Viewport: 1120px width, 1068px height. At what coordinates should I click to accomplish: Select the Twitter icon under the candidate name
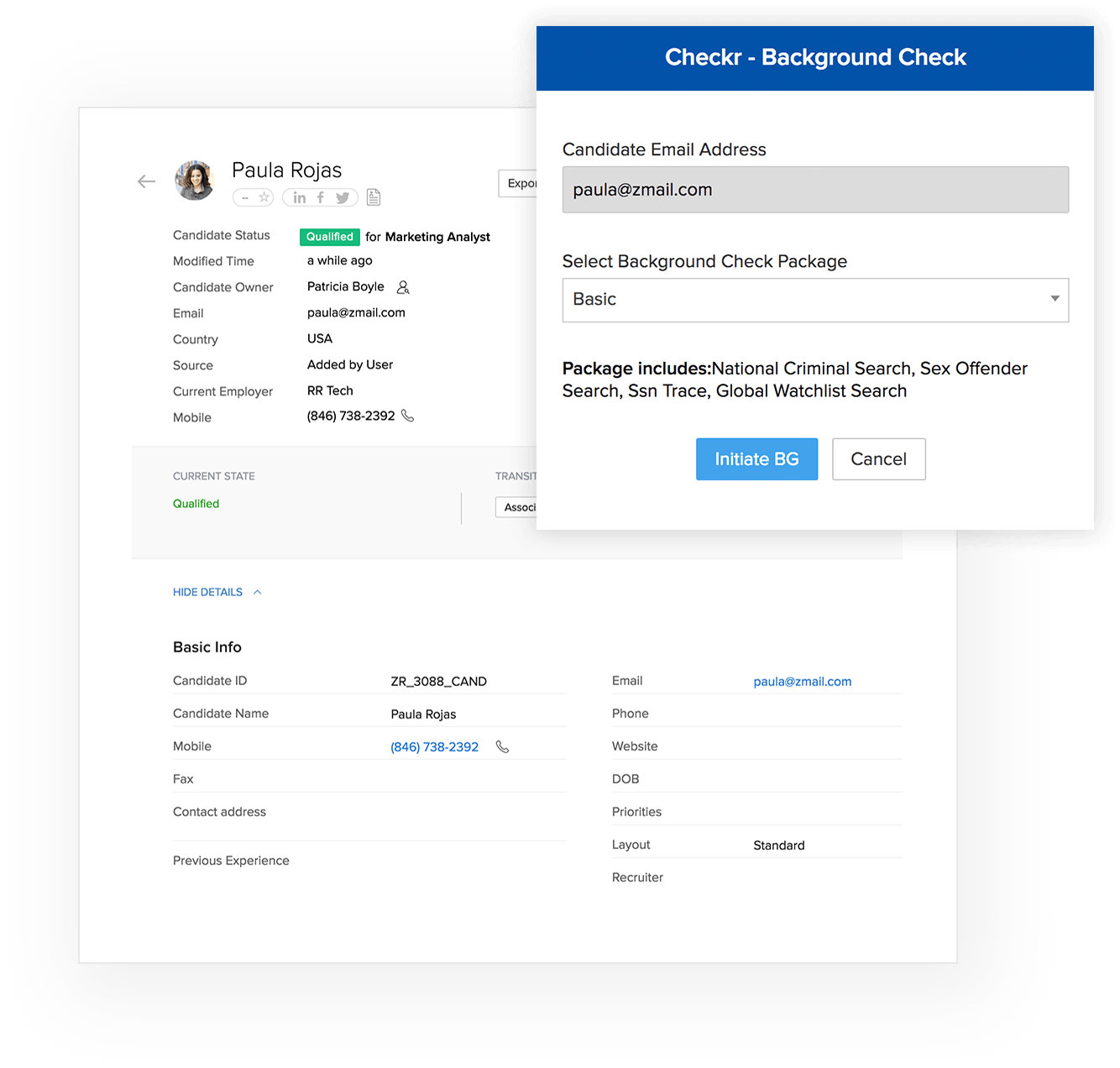point(343,197)
